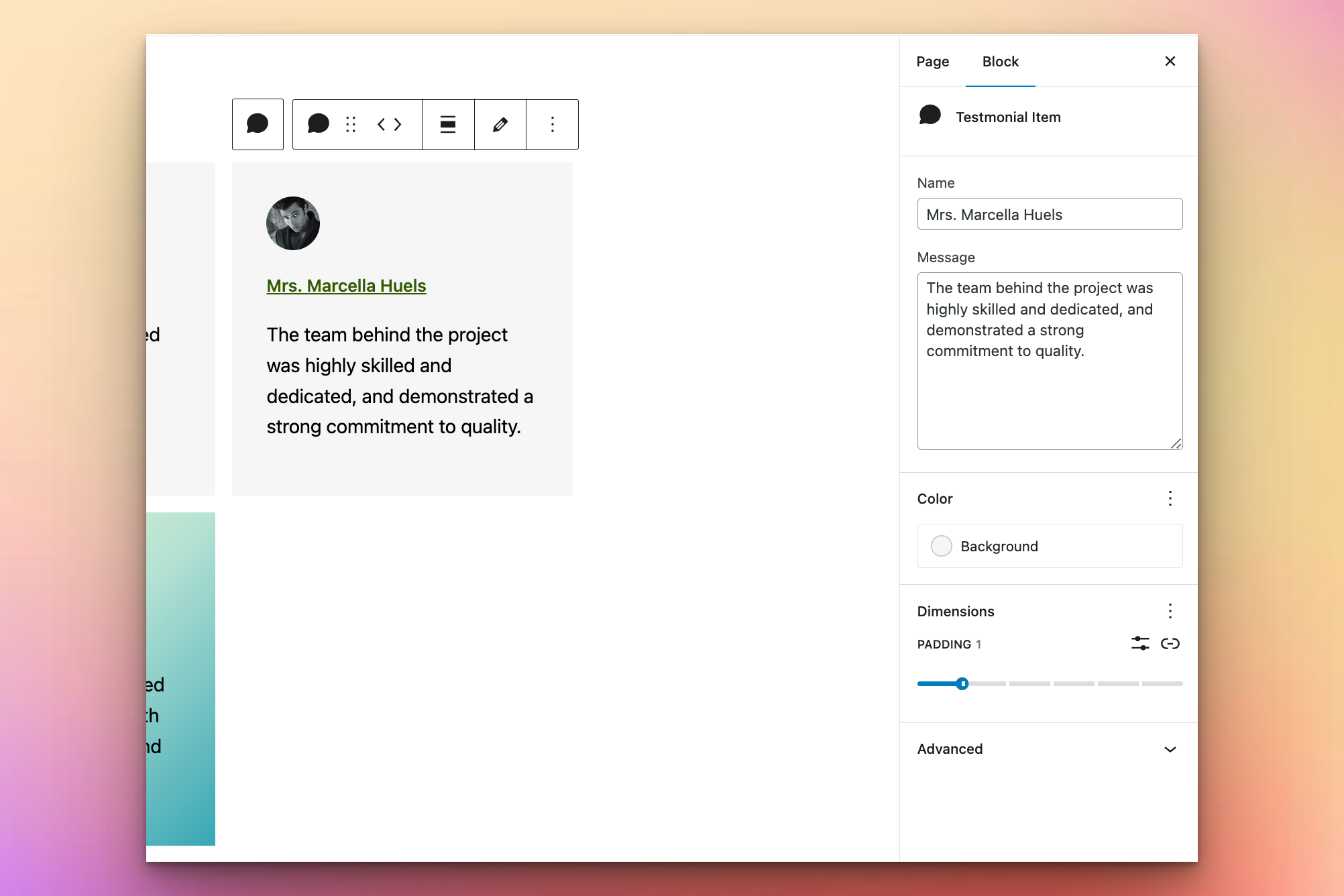Click the move right arrow in toolbar
Viewport: 1344px width, 896px height.
(x=398, y=124)
